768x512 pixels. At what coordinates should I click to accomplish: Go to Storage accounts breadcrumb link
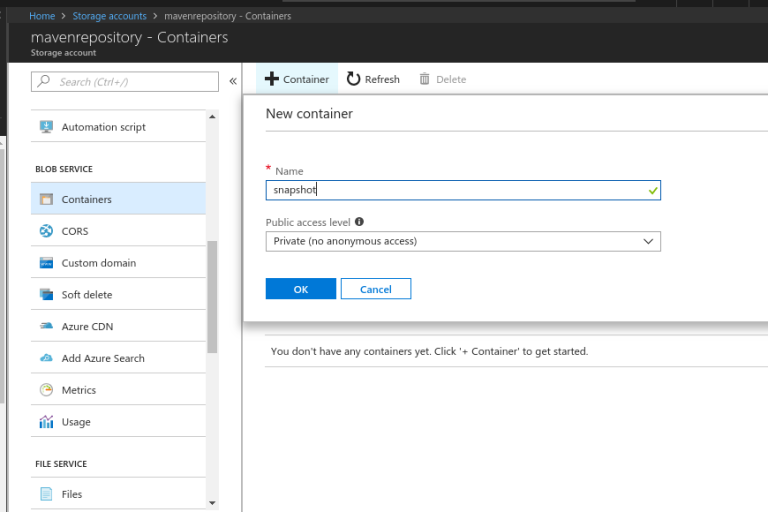[x=110, y=16]
